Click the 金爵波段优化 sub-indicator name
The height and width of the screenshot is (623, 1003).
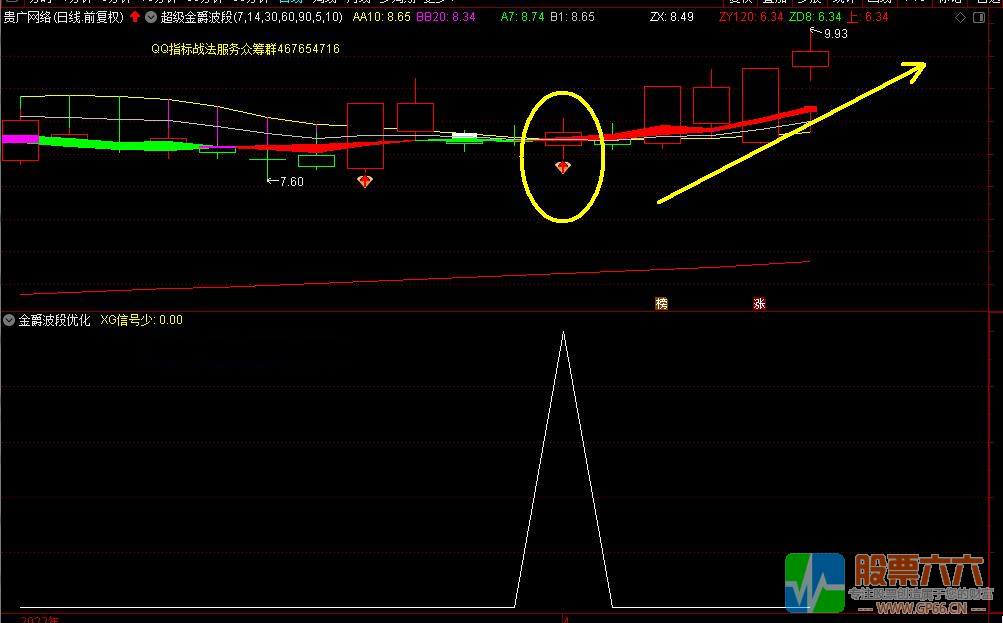point(54,320)
